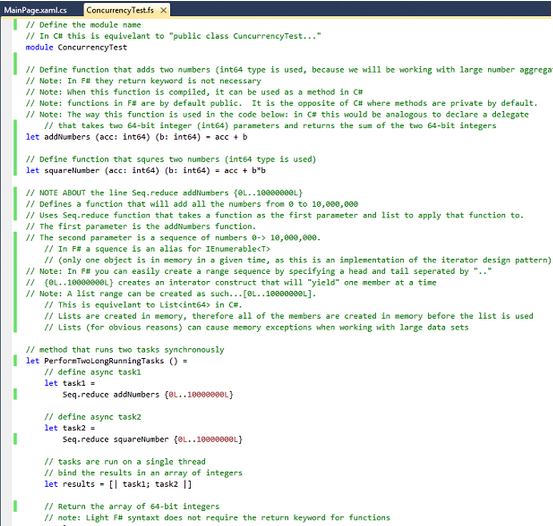Click the 'let PerformTwoLongRunningTasks () =' line
553x526 pixels.
pyautogui.click(x=107, y=361)
